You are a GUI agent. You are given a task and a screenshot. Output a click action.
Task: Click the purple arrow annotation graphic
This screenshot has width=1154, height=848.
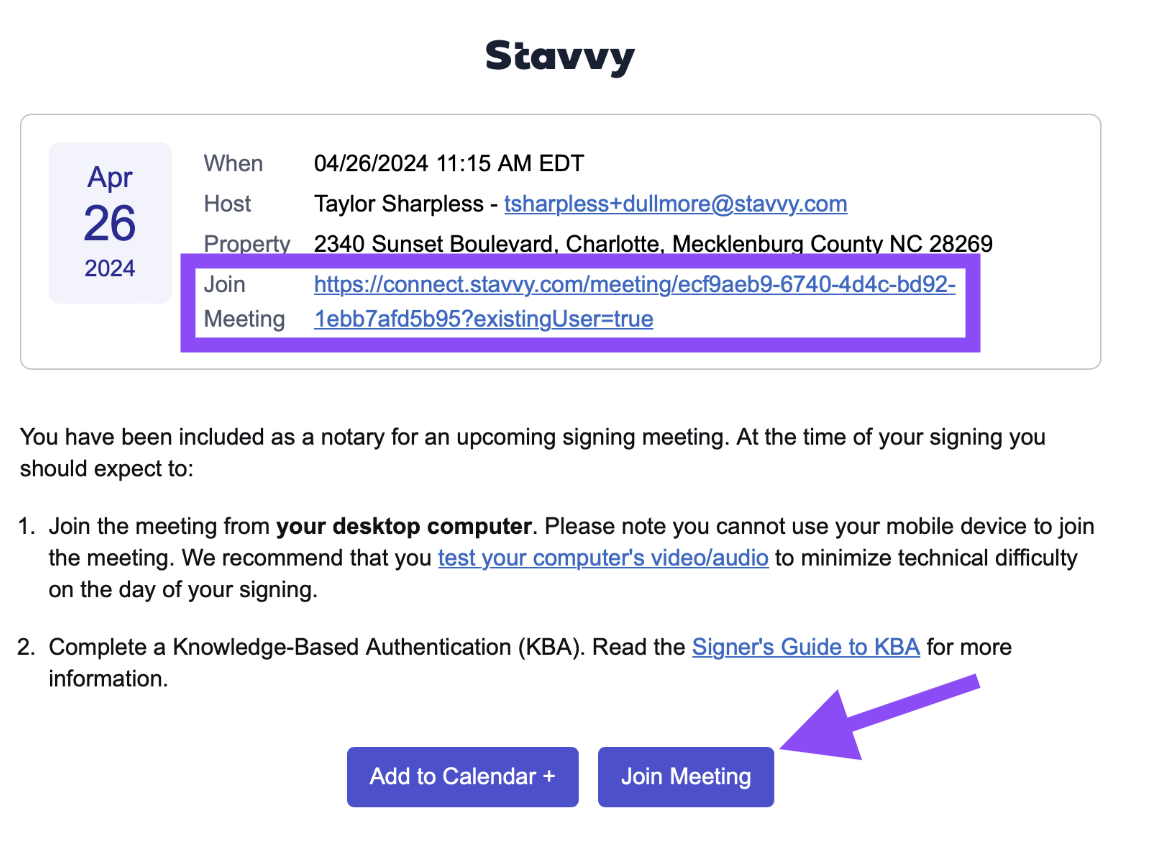880,717
